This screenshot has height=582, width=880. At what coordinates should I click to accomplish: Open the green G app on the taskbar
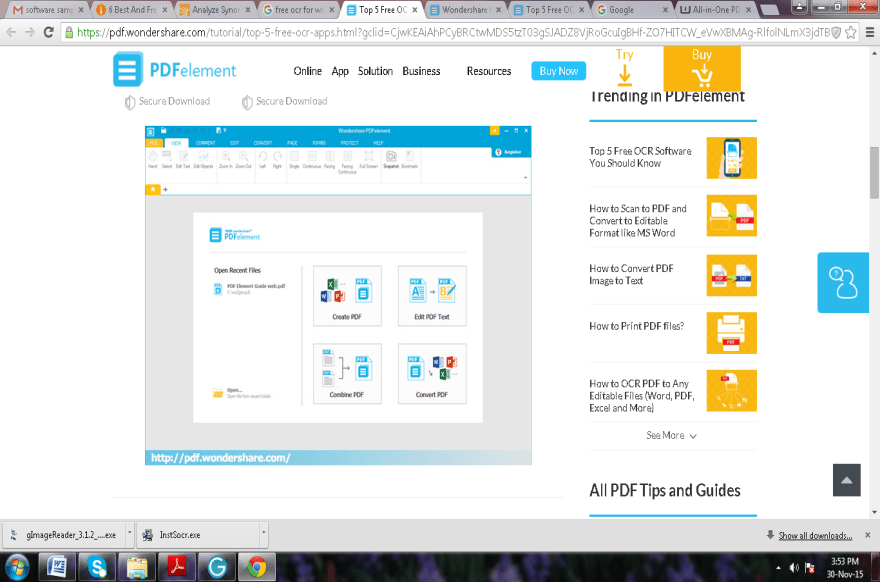(217, 567)
